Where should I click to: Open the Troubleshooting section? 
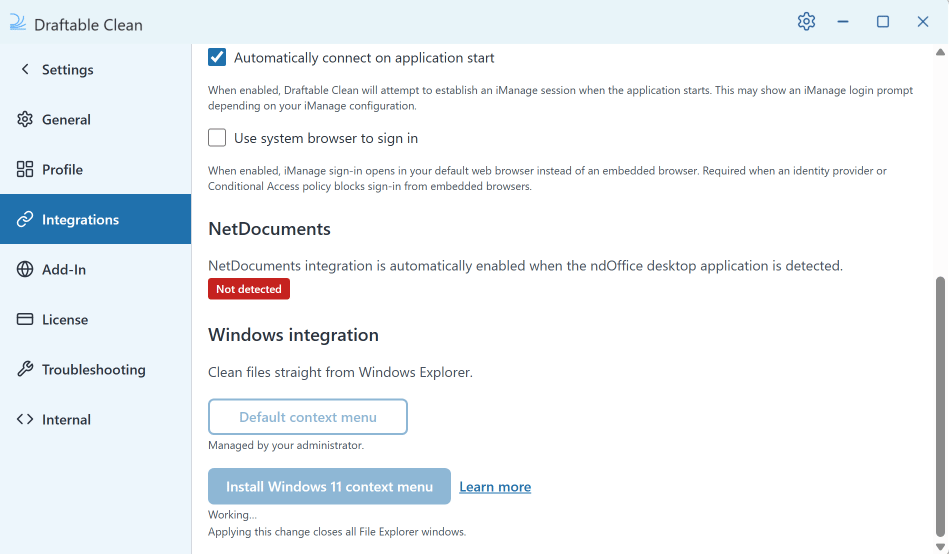click(96, 369)
